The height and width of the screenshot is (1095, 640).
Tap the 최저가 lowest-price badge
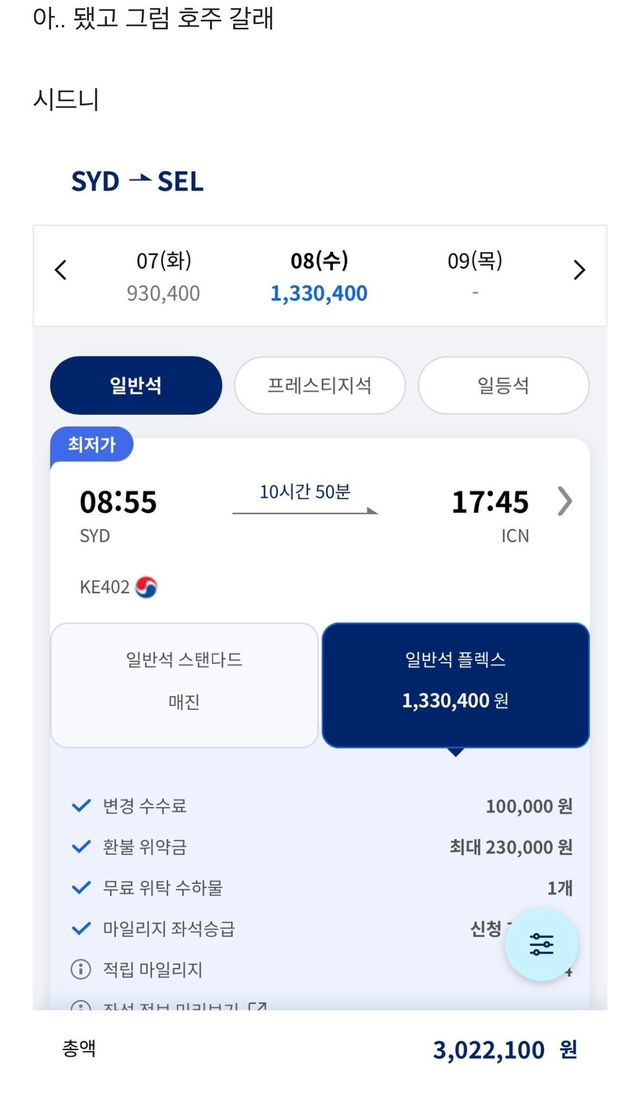[91, 445]
